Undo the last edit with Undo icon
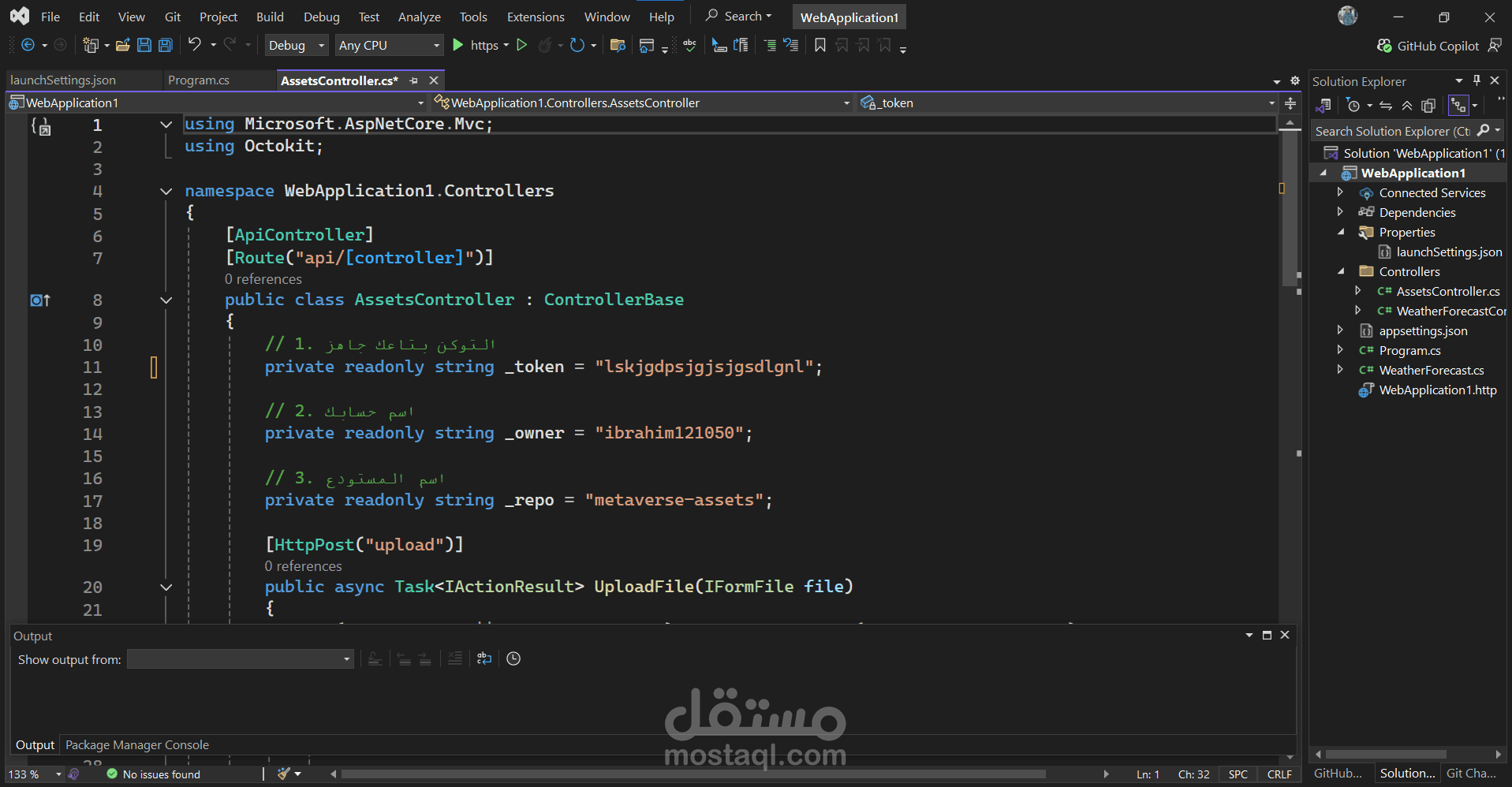 click(194, 45)
